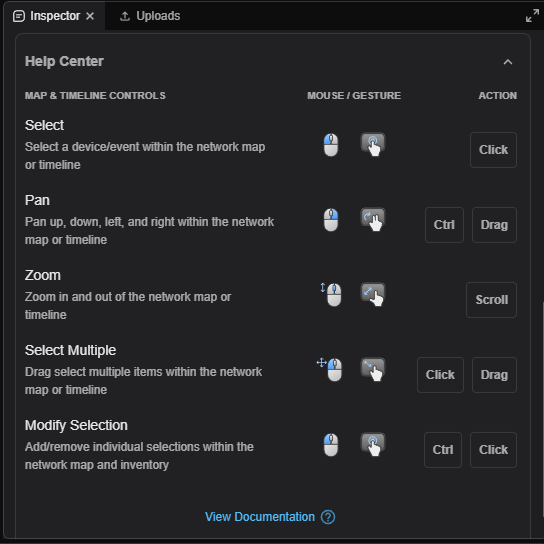Screen dimensions: 544x544
Task: Click the Pan touch gesture icon
Action: [x=373, y=219]
